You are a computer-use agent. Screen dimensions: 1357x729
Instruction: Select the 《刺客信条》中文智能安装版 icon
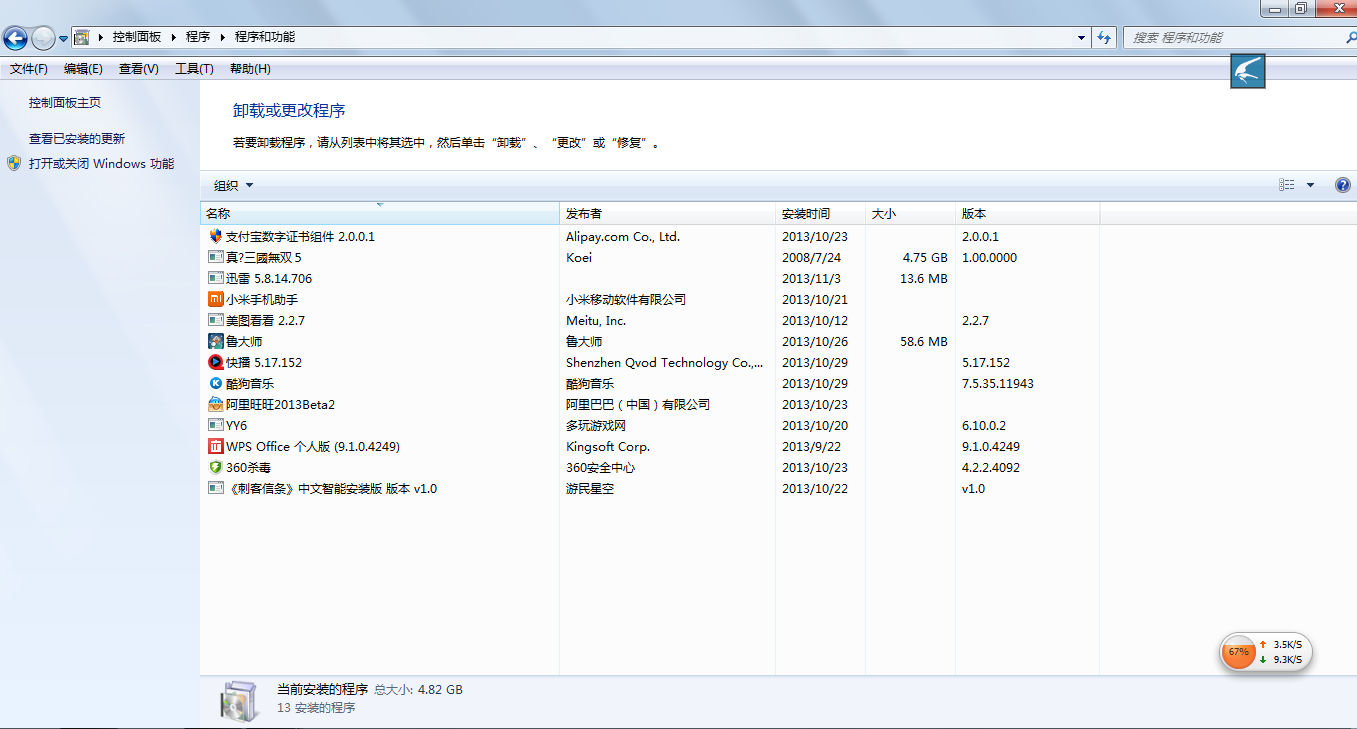point(215,489)
